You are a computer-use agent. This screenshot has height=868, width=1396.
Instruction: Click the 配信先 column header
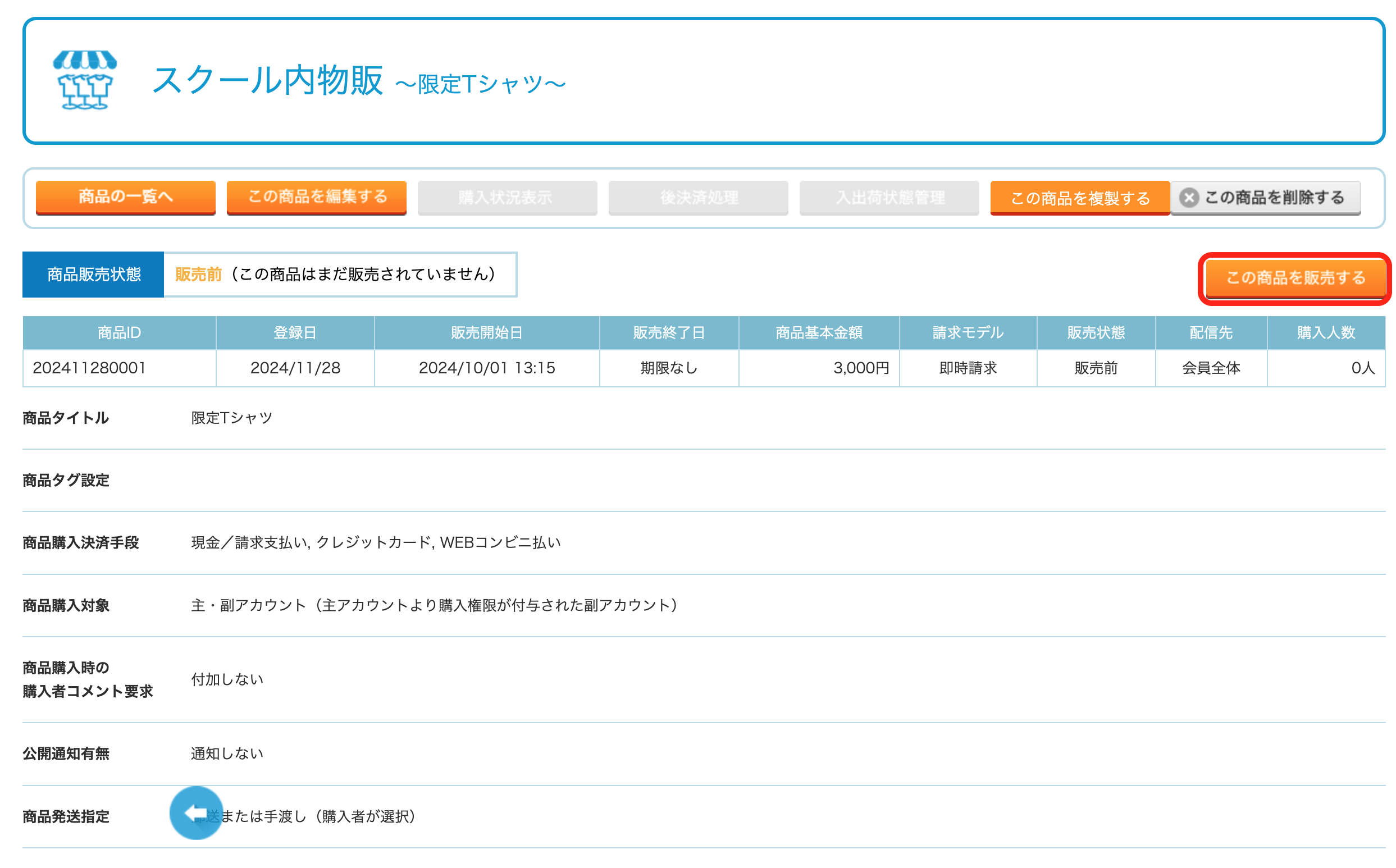pos(1211,333)
